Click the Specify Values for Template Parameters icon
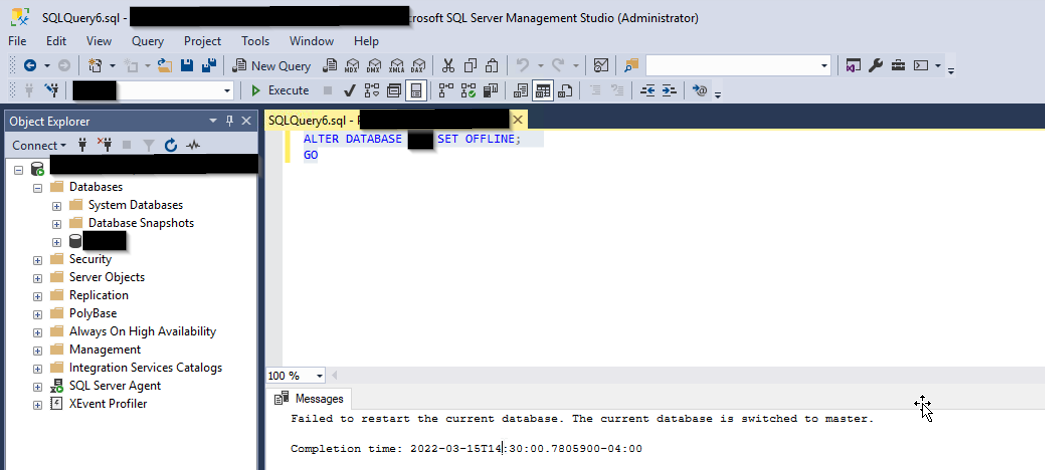1045x473 pixels. coord(700,90)
